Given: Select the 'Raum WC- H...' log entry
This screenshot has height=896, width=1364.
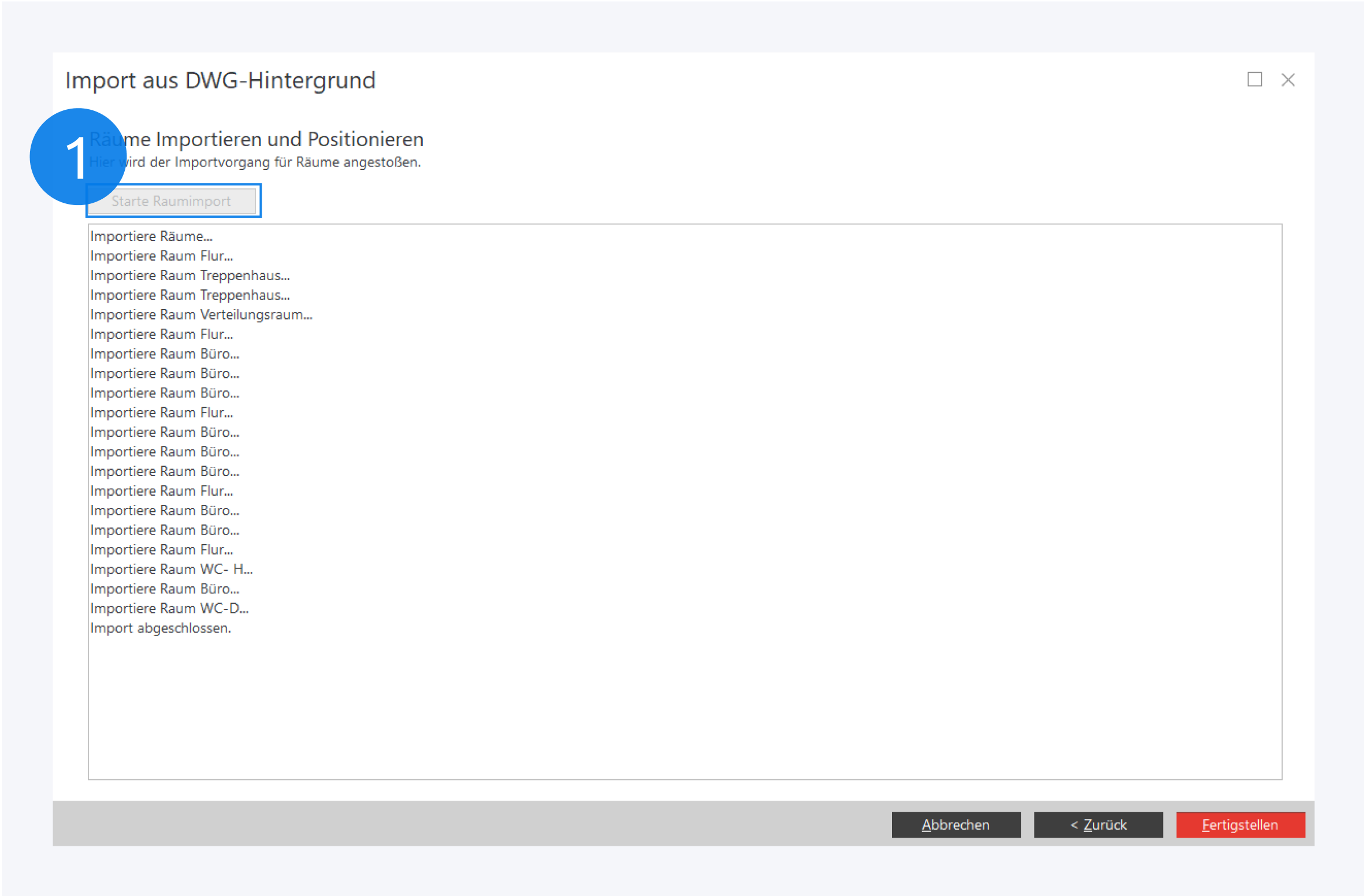Looking at the screenshot, I should click(x=171, y=570).
